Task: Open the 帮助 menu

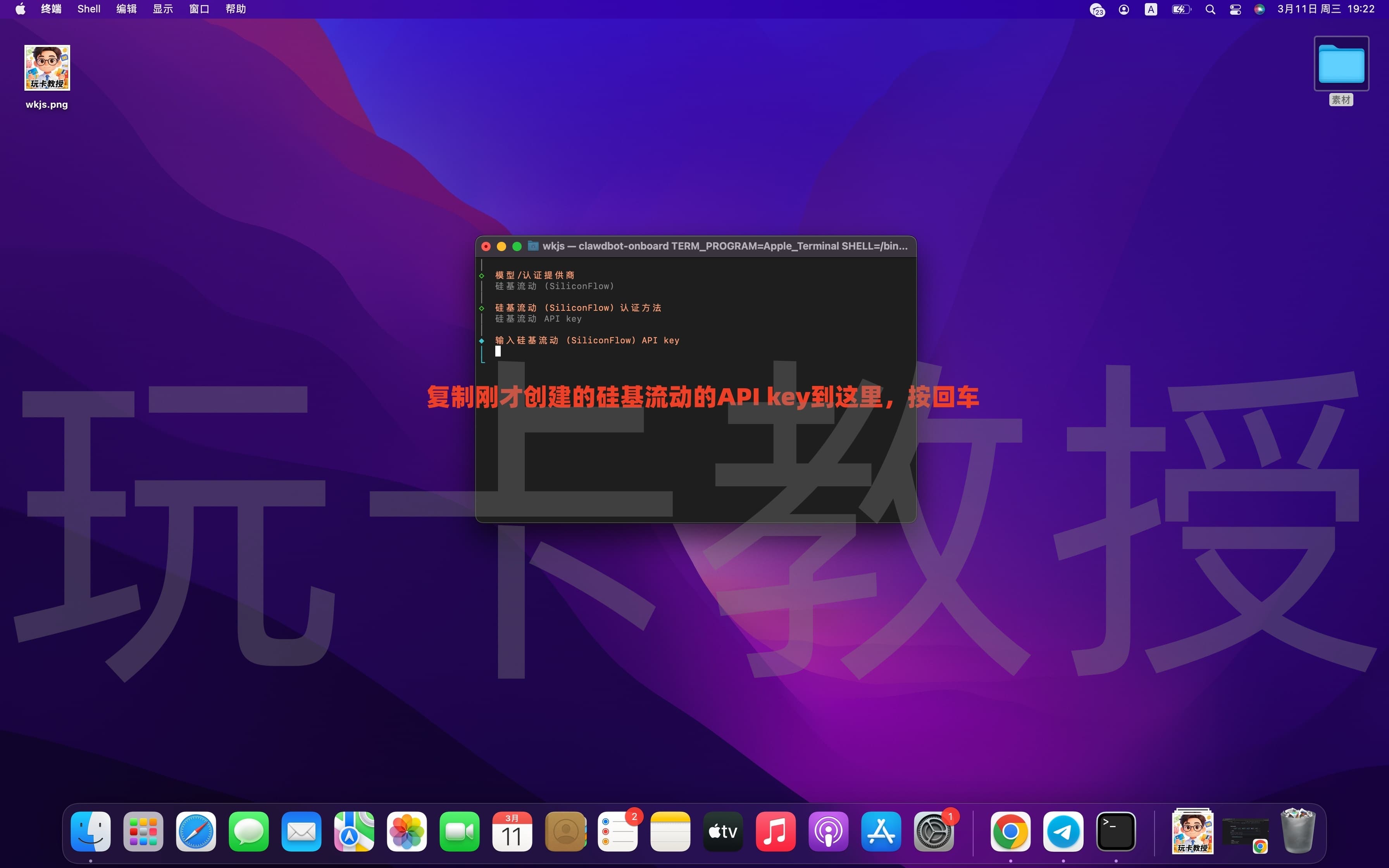Action: tap(235, 9)
